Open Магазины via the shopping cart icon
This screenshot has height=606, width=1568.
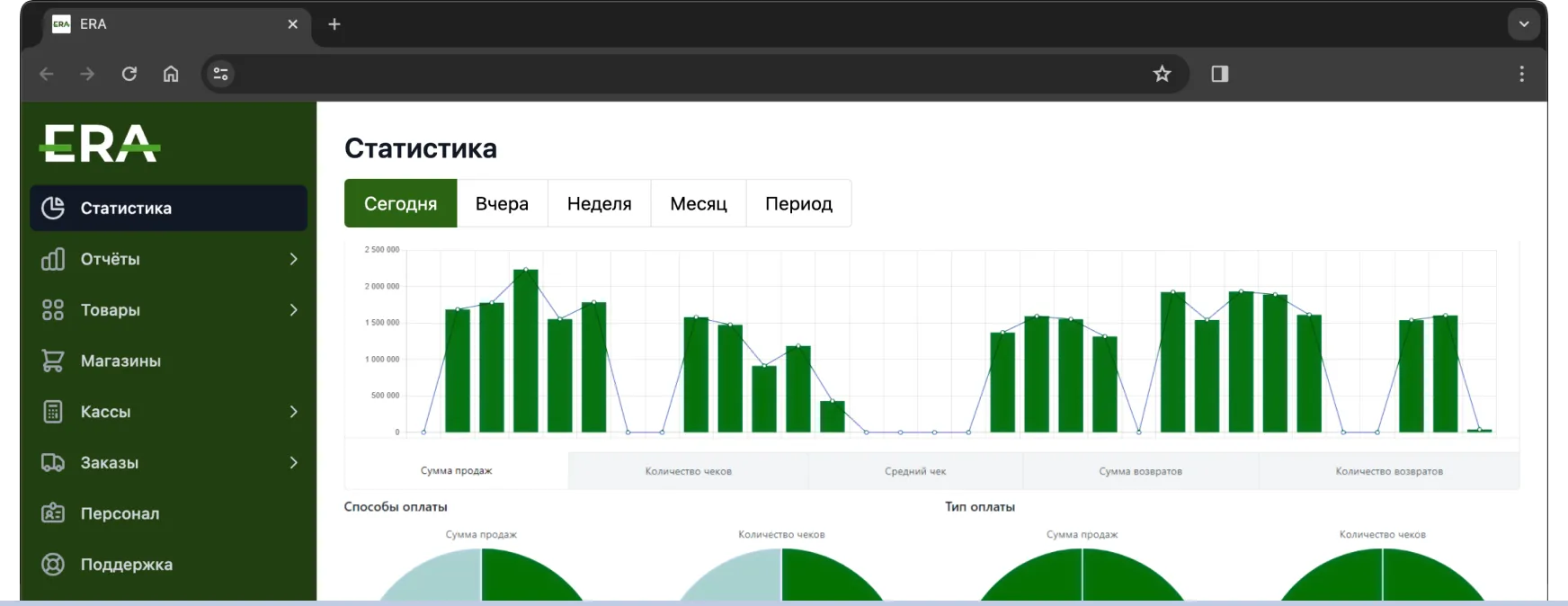(x=53, y=361)
